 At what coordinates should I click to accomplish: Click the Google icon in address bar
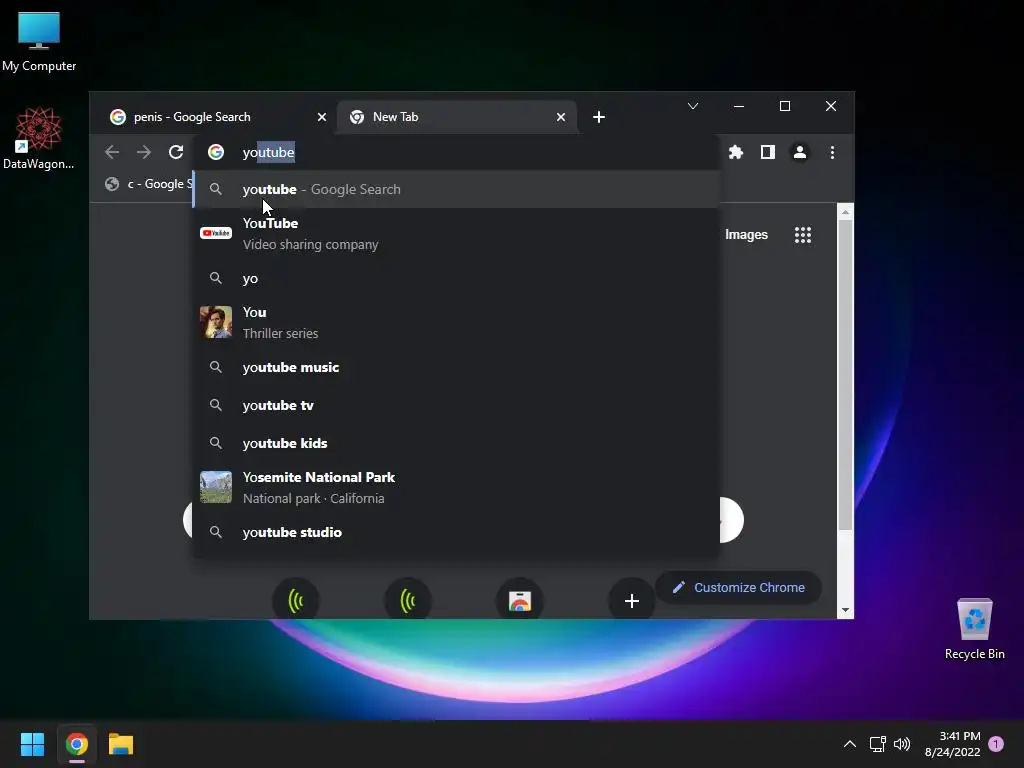point(216,152)
